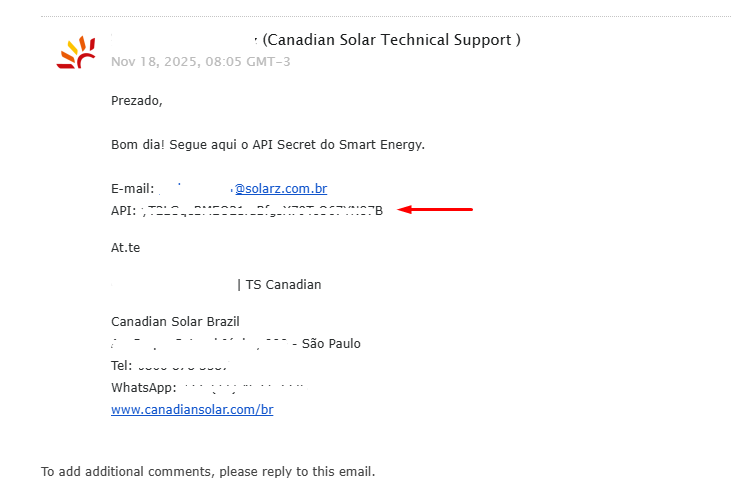
Task: Click the "At.te" sign-off line
Action: click(x=126, y=247)
